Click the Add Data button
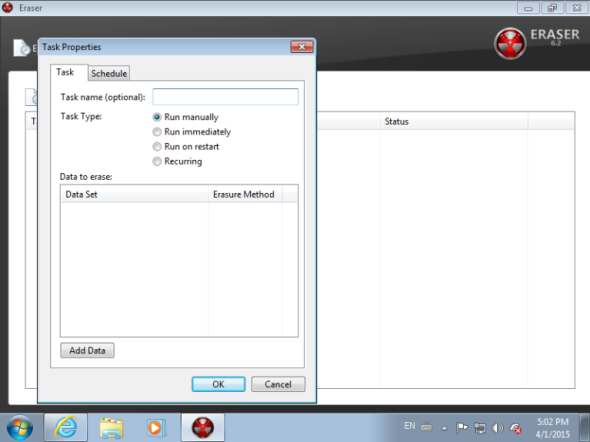590x442 pixels. click(x=87, y=351)
